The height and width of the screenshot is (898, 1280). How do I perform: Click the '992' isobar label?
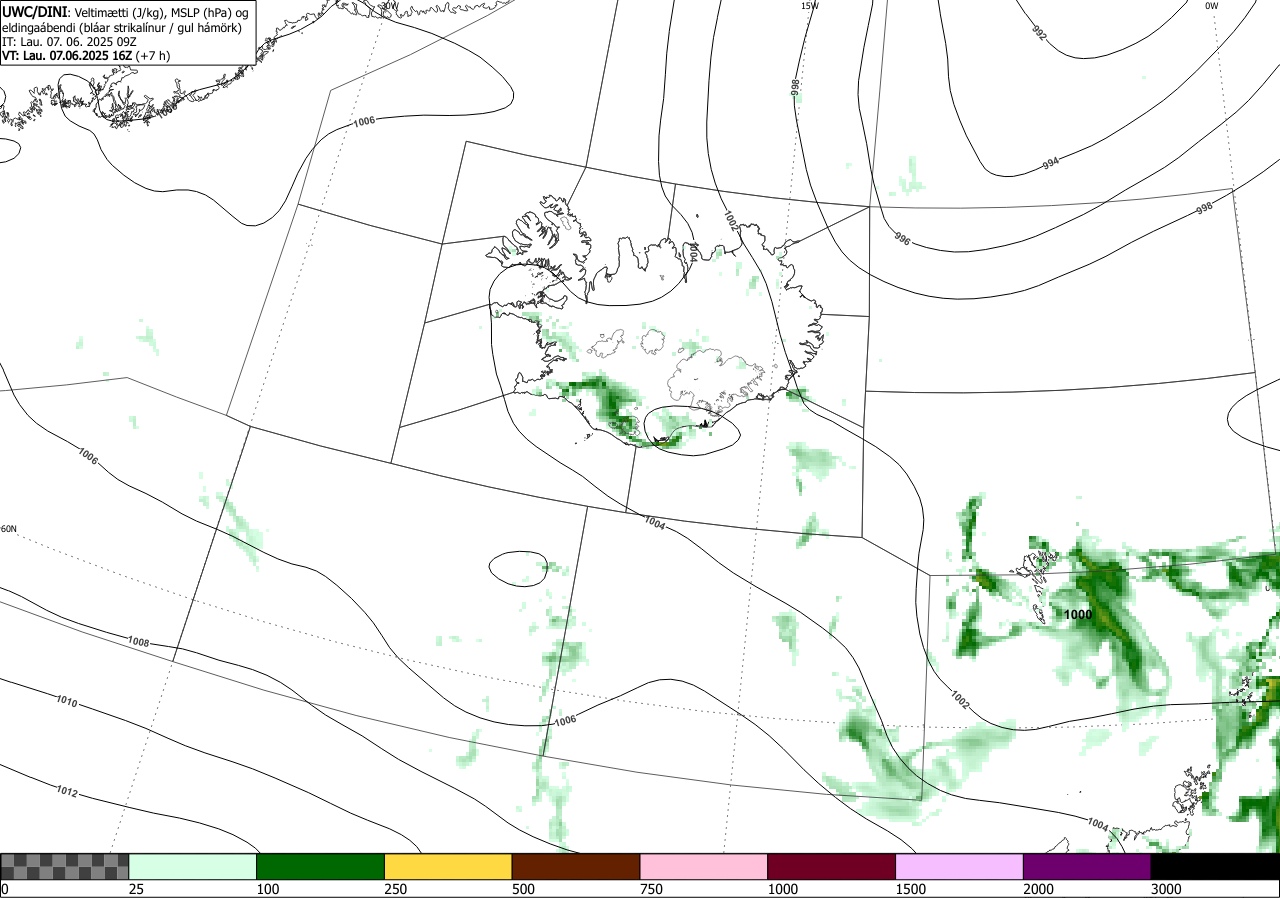pos(1039,35)
